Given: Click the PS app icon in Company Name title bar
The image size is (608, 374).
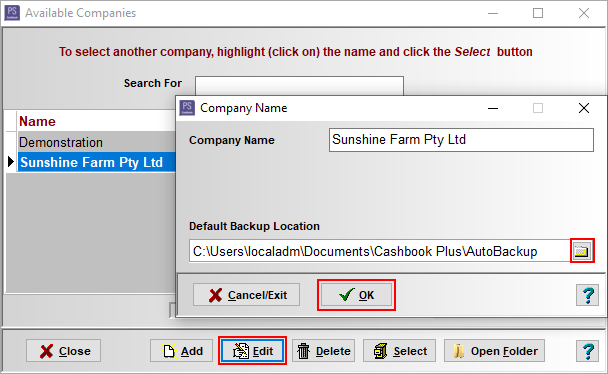Looking at the screenshot, I should click(187, 108).
